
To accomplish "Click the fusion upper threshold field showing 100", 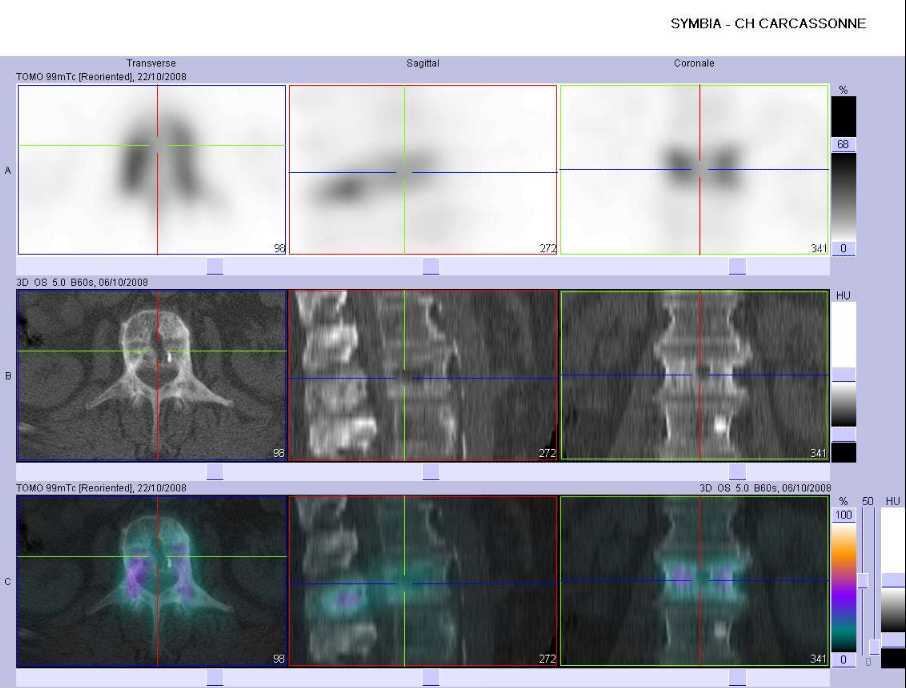I will click(844, 515).
